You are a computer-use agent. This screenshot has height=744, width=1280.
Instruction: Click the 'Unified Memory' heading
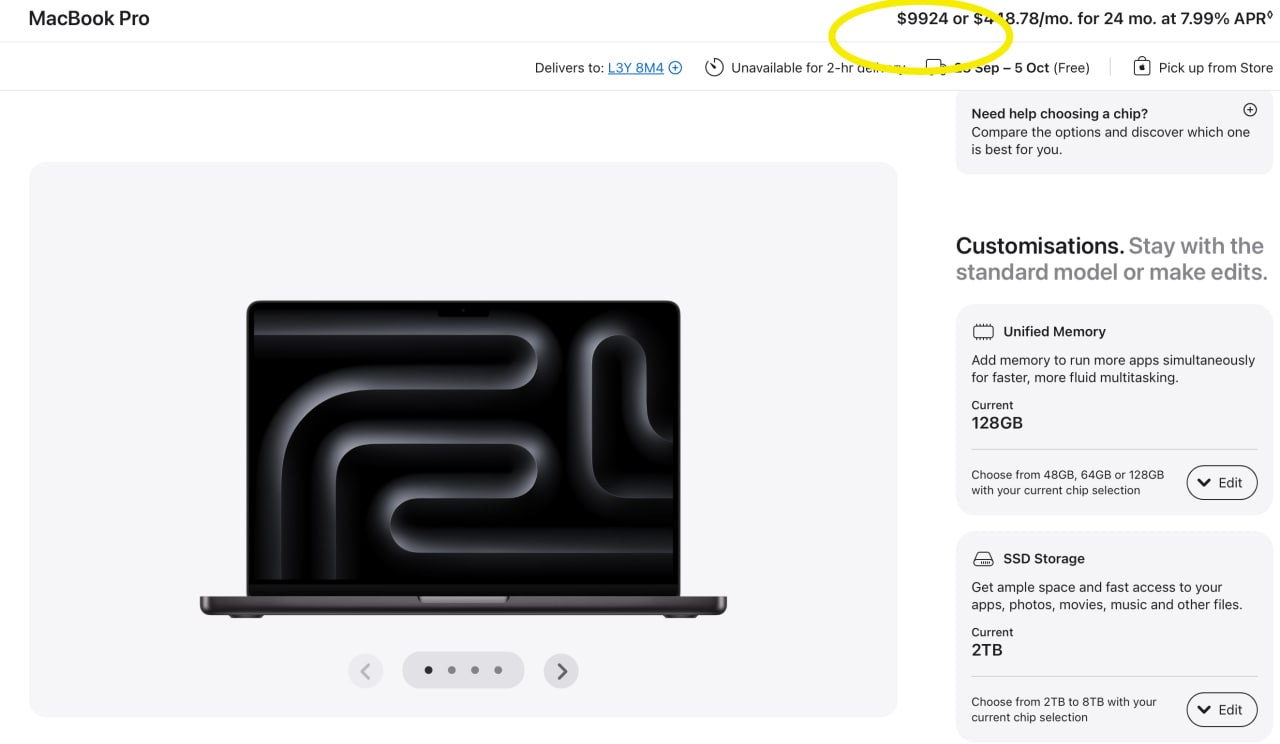pos(1055,332)
